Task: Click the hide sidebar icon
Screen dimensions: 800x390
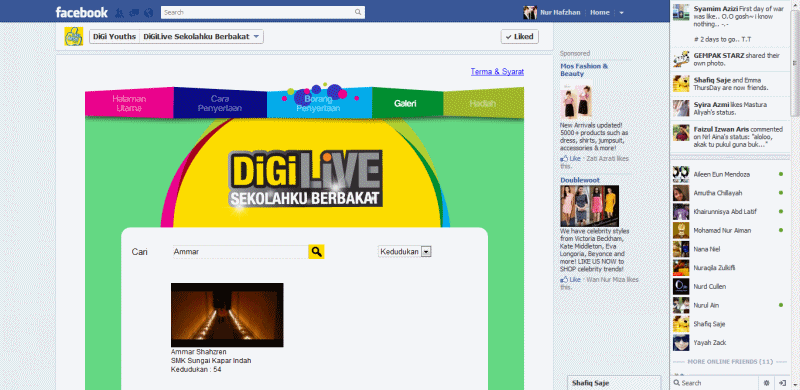Action: [x=782, y=382]
